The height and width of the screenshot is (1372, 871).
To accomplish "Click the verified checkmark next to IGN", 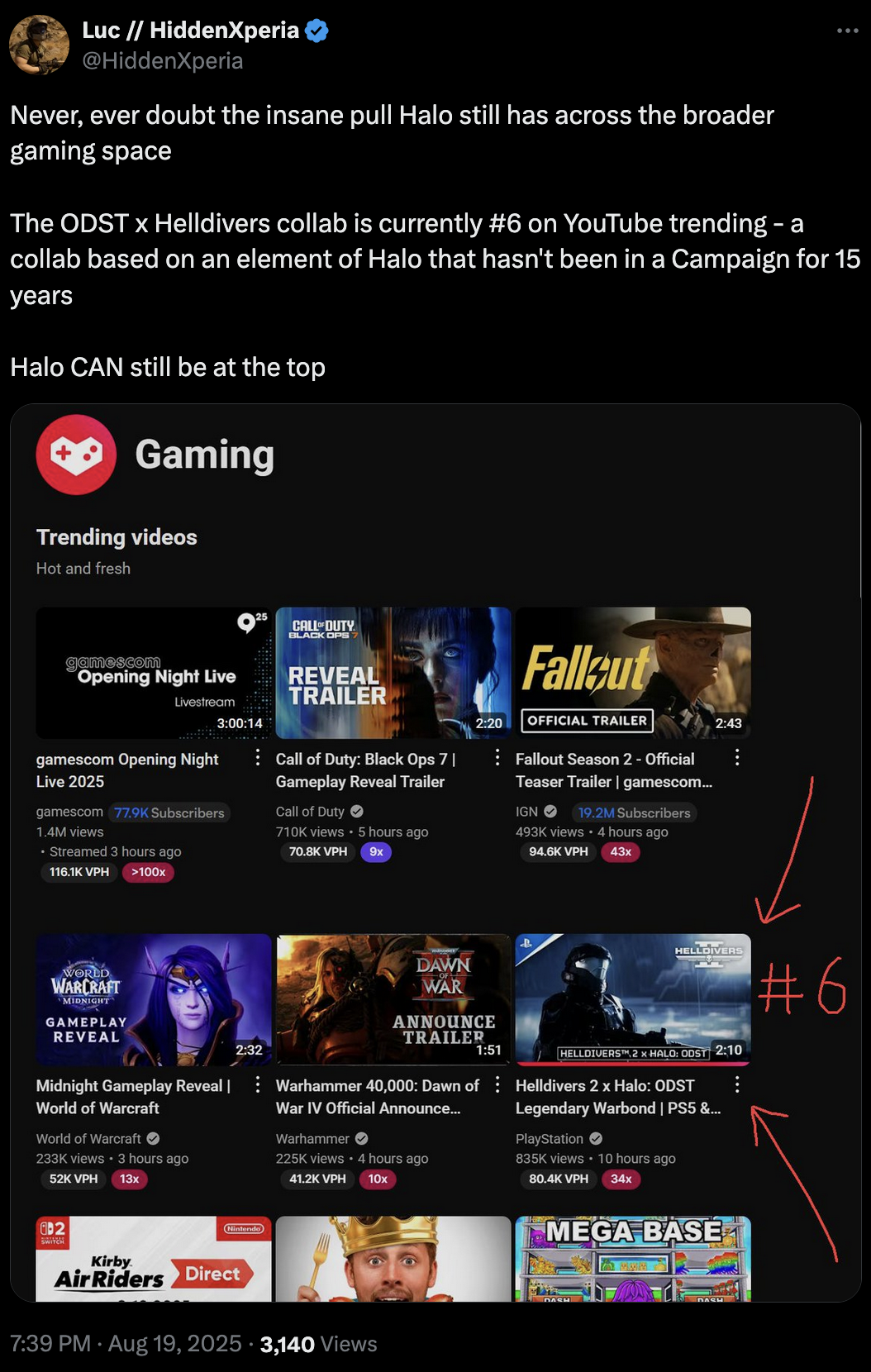I will pos(550,812).
